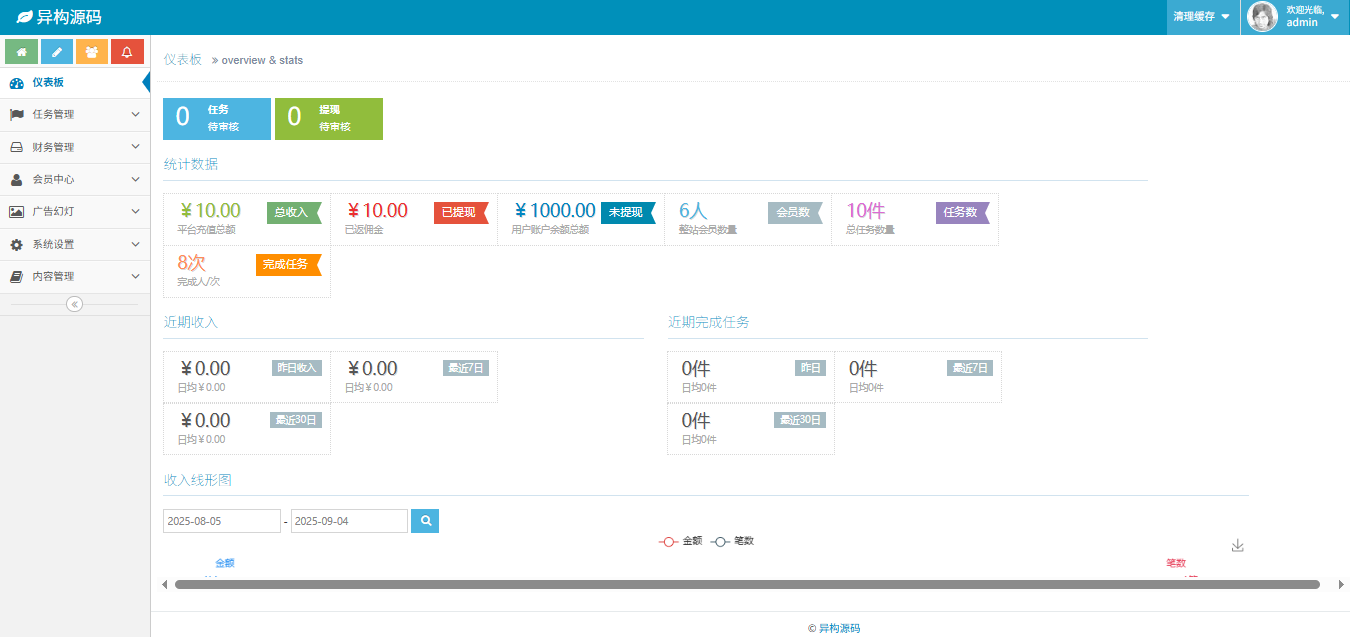Click the start date field 2025-08-05
The width and height of the screenshot is (1350, 637).
click(221, 521)
